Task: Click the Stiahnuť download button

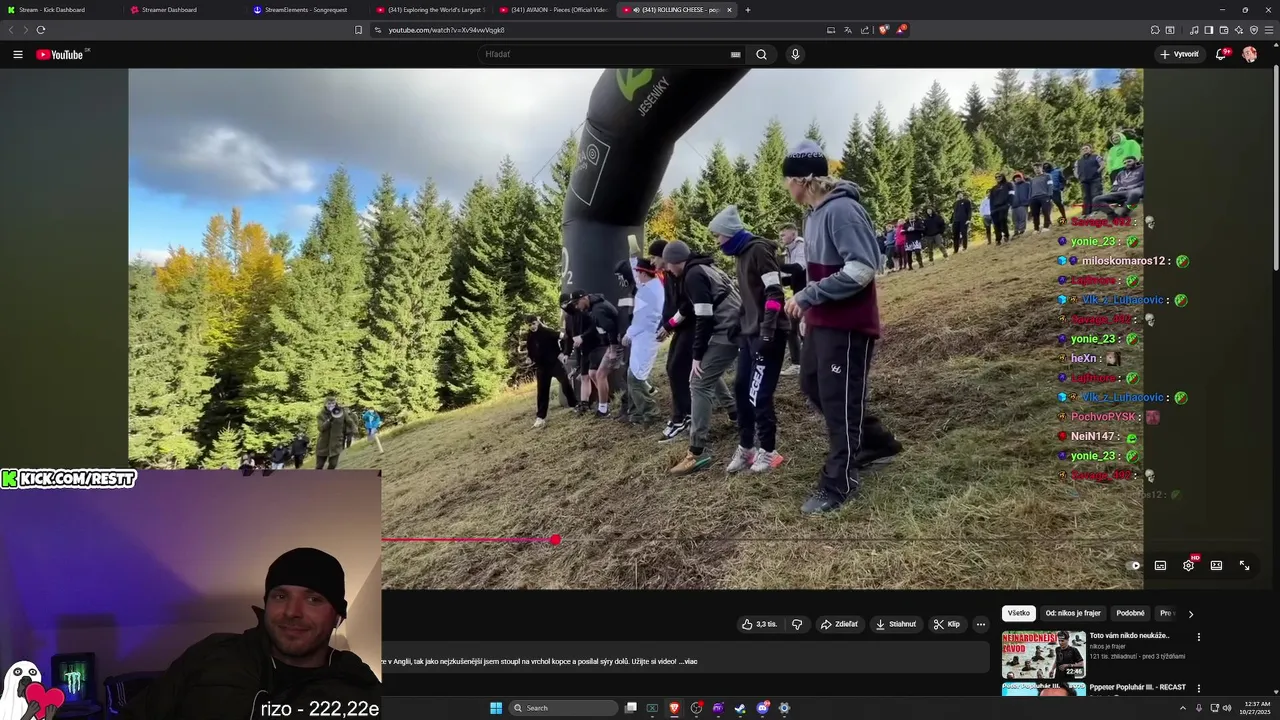Action: 896,624
